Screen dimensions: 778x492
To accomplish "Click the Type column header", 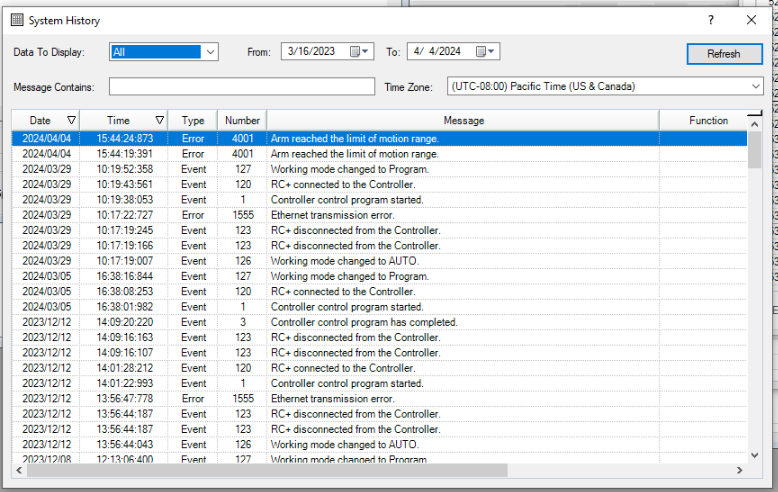I will 193,121.
